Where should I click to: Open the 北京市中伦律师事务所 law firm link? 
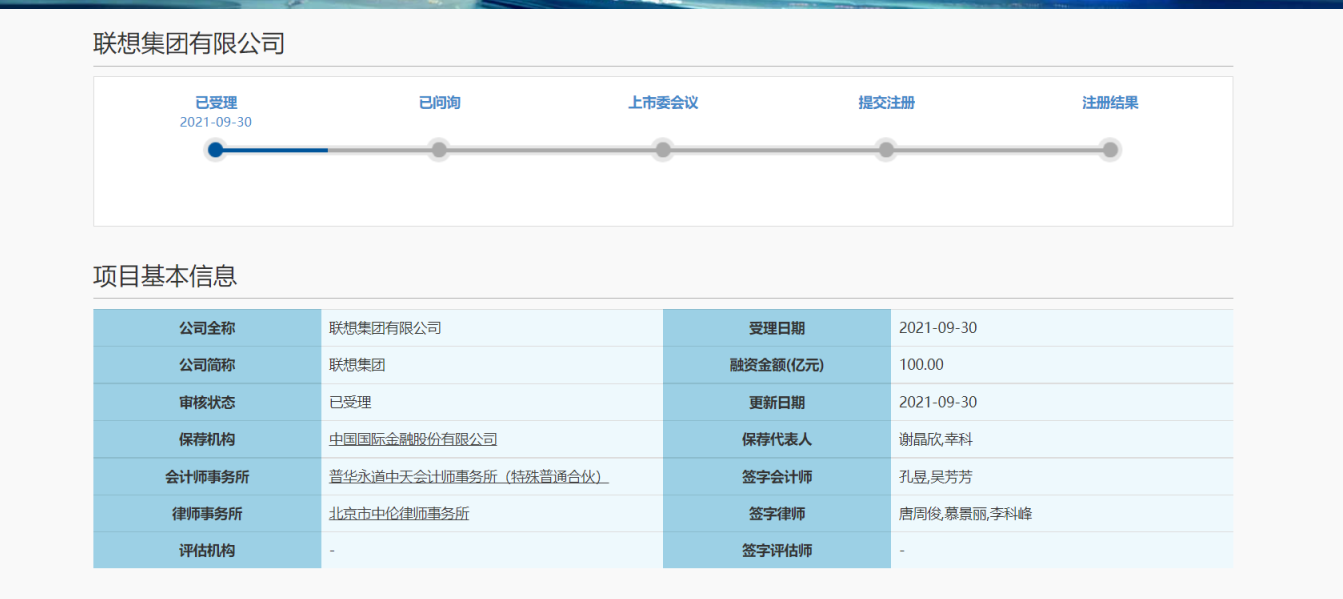[399, 514]
